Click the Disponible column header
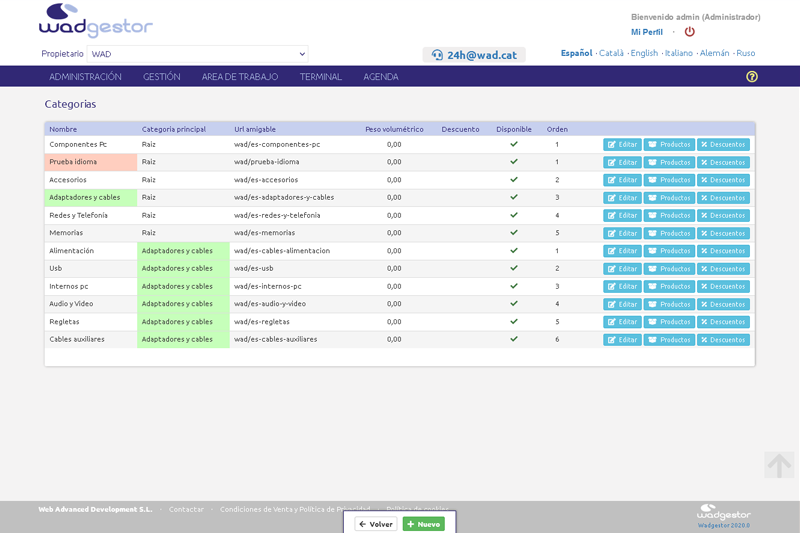This screenshot has width=800, height=533. pyautogui.click(x=514, y=130)
